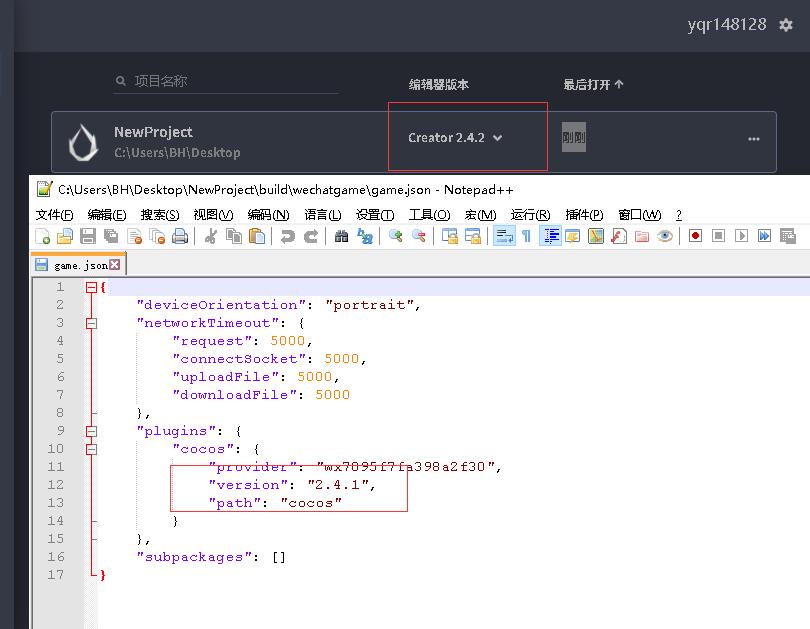
Task: Select the game.json document tab
Action: [78, 265]
